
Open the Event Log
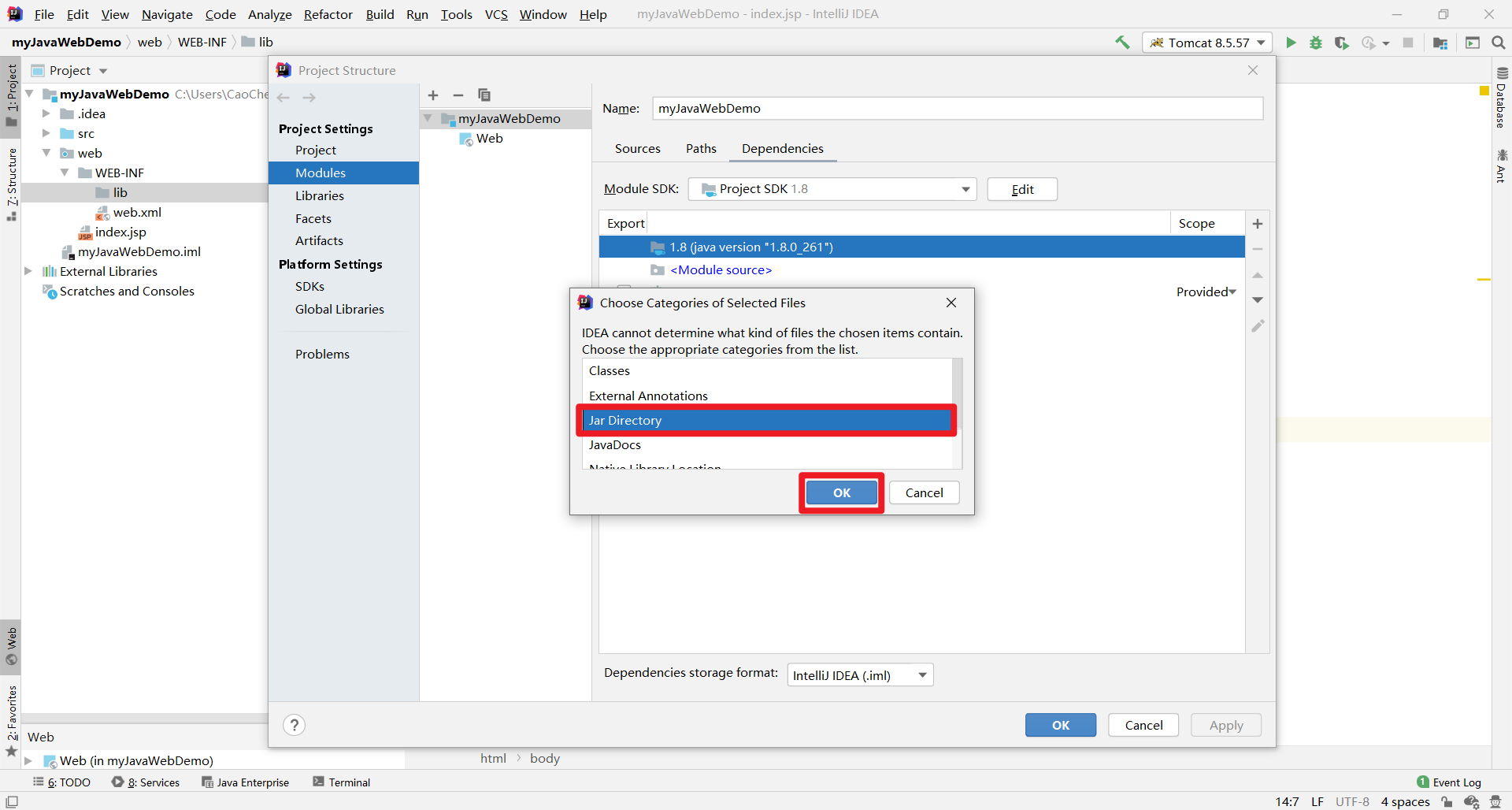tap(1449, 782)
